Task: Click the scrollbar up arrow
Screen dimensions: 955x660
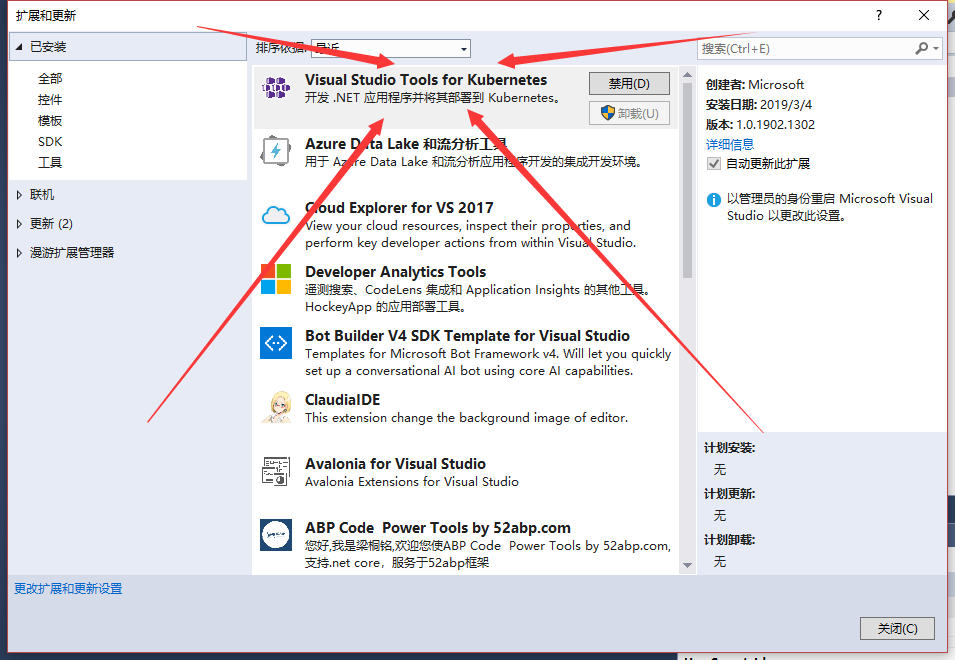Action: [688, 75]
